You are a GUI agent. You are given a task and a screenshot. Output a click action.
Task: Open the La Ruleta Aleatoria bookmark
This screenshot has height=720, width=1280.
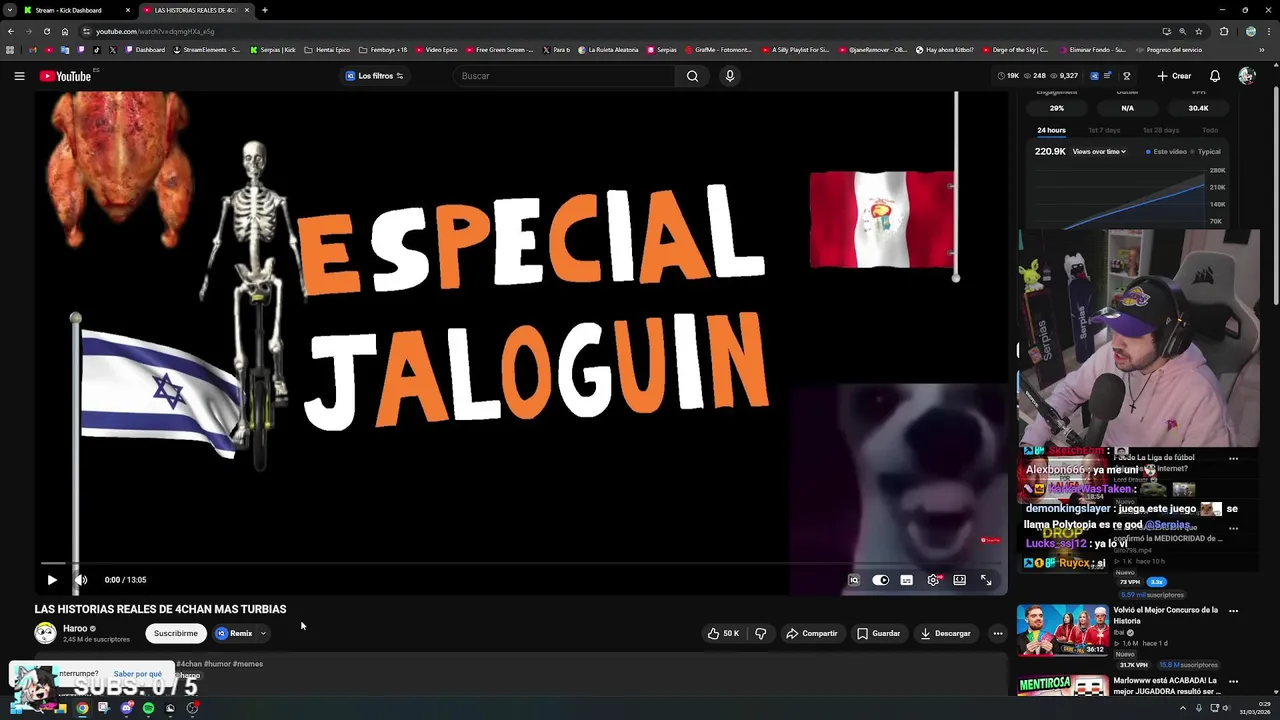607,50
